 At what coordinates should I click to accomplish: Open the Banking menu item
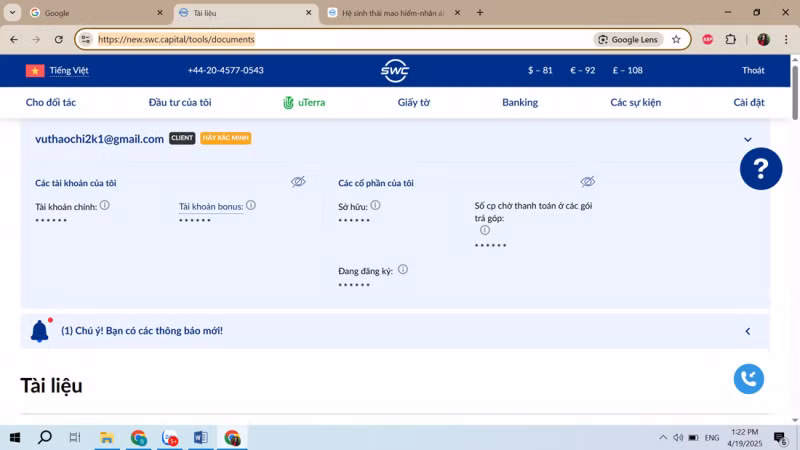tap(519, 102)
